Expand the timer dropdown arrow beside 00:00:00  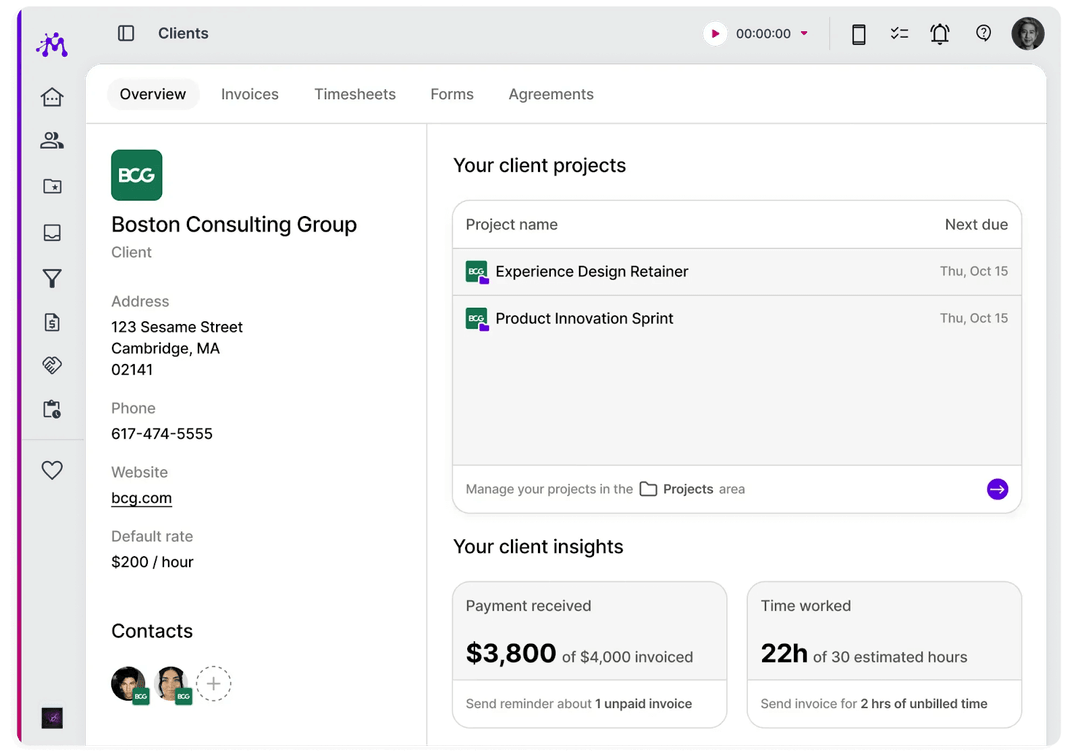click(804, 33)
